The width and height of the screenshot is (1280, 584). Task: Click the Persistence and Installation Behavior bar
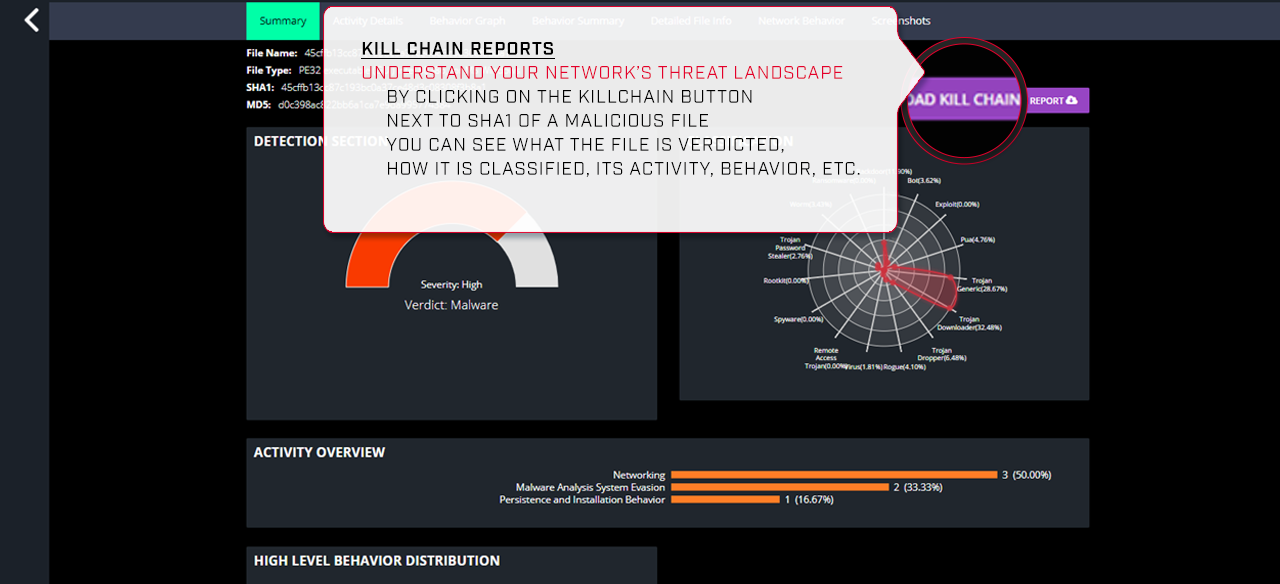pyautogui.click(x=725, y=499)
